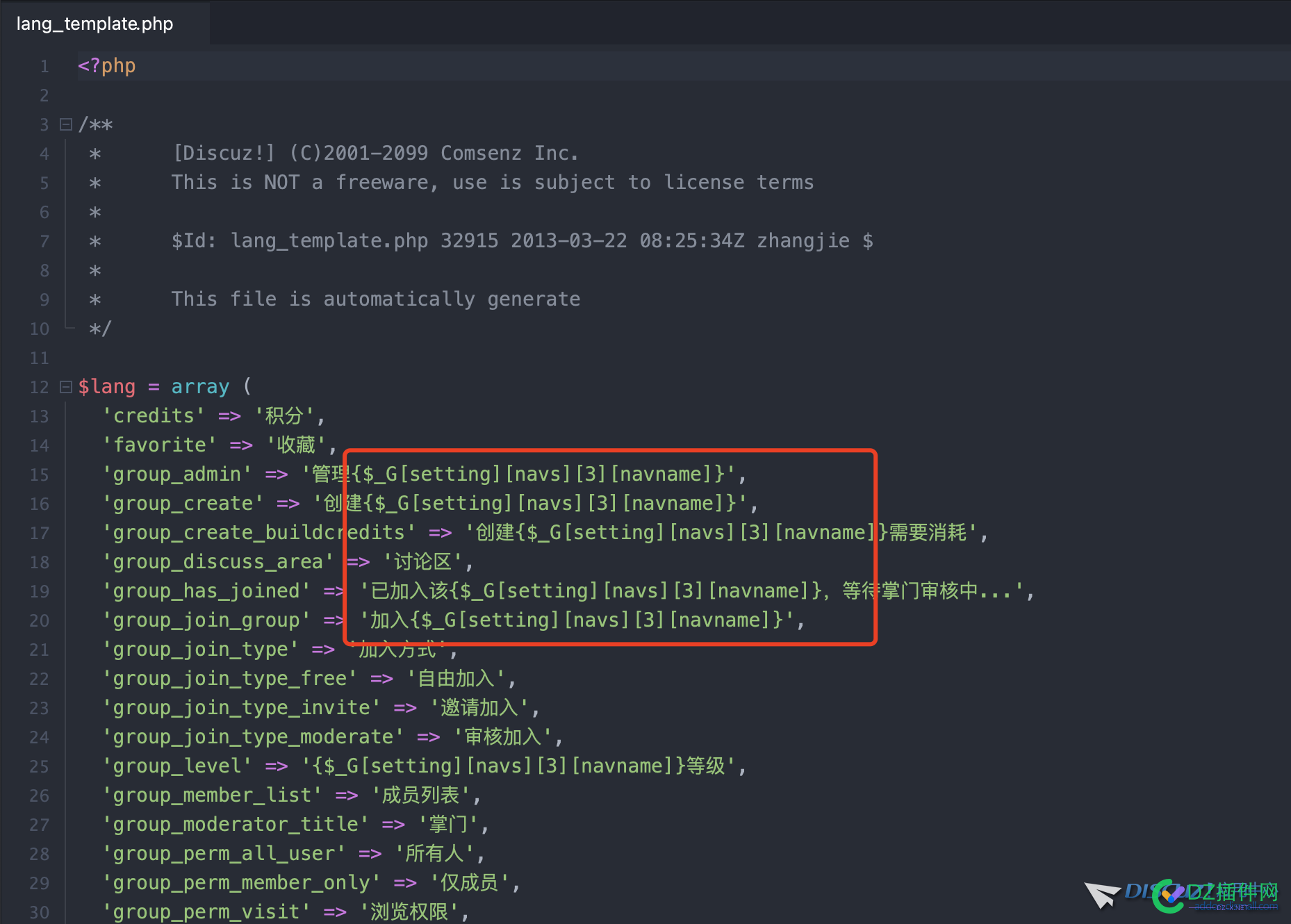
Task: Click the 'group_join_type_free' key
Action: pos(229,678)
